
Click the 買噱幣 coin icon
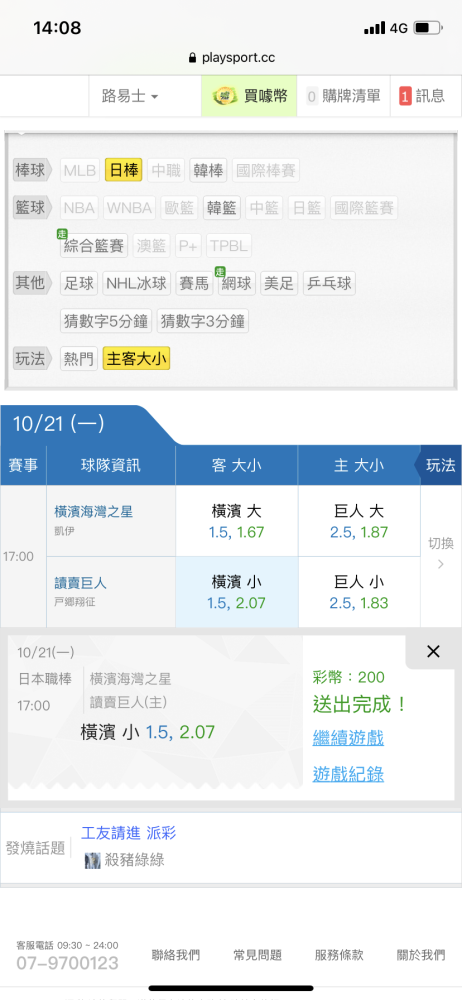click(225, 96)
